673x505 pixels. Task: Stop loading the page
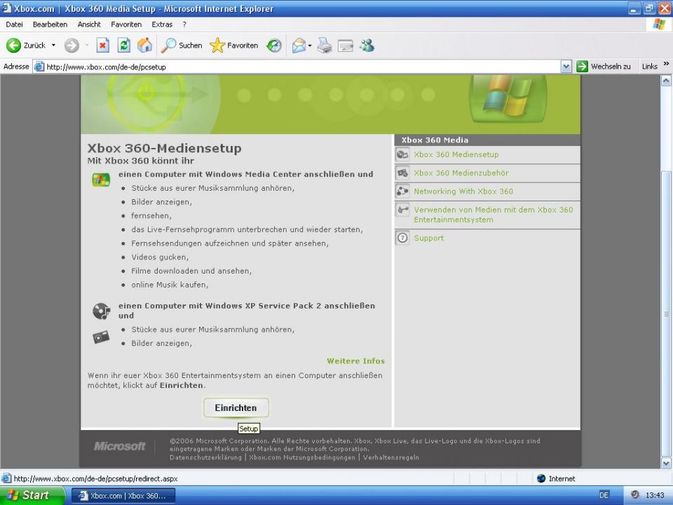103,45
